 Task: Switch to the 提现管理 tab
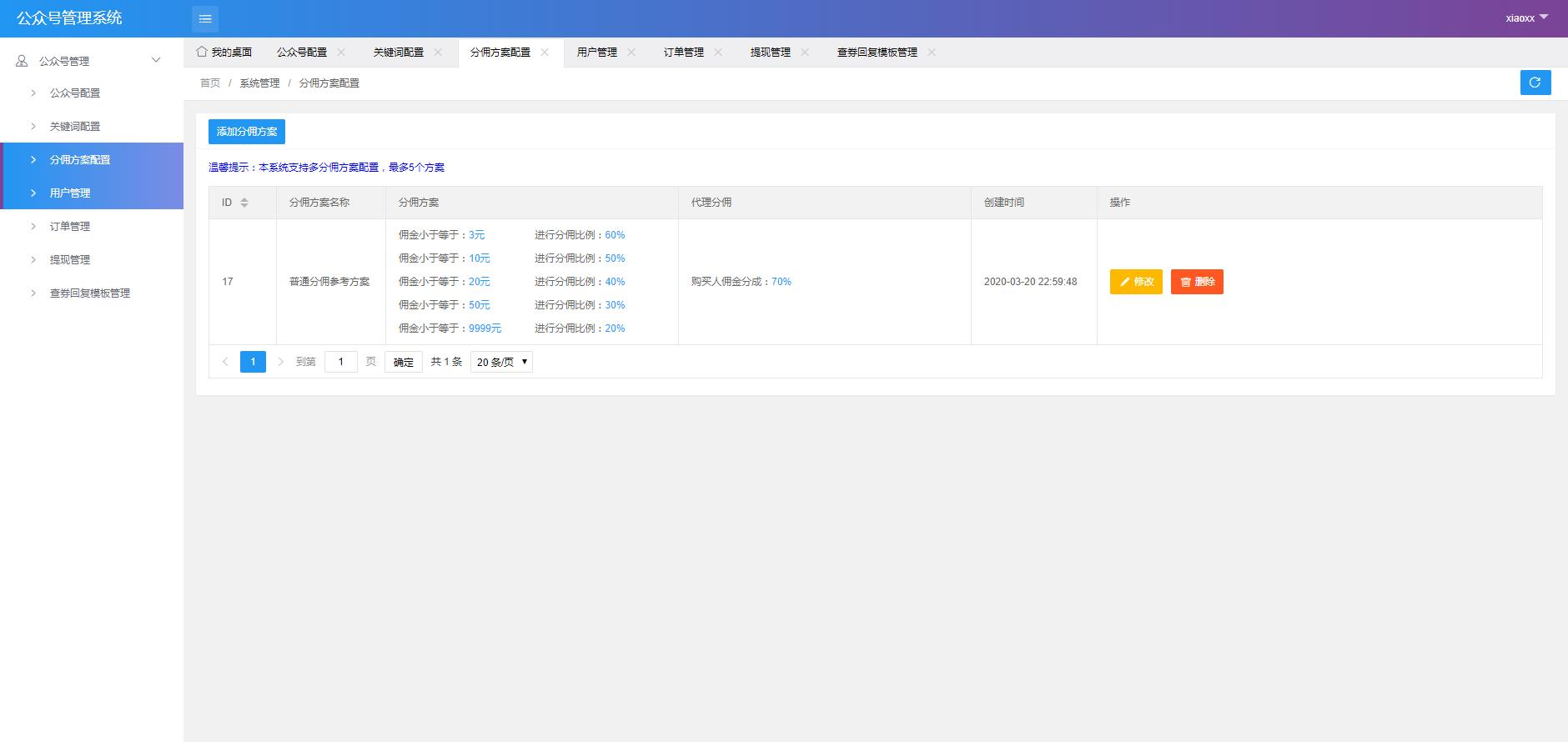[771, 52]
